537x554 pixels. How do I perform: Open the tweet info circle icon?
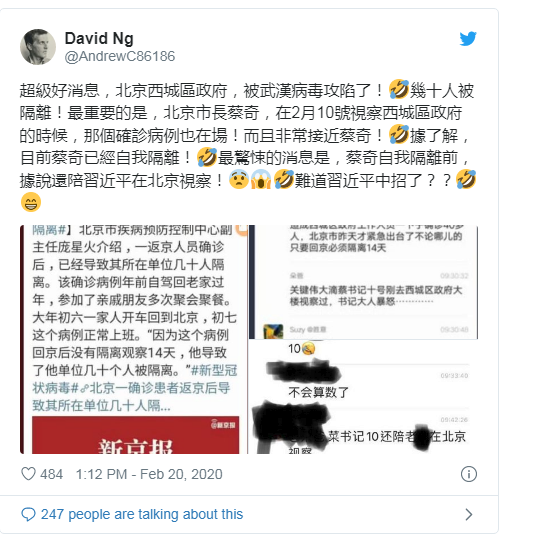(x=469, y=474)
